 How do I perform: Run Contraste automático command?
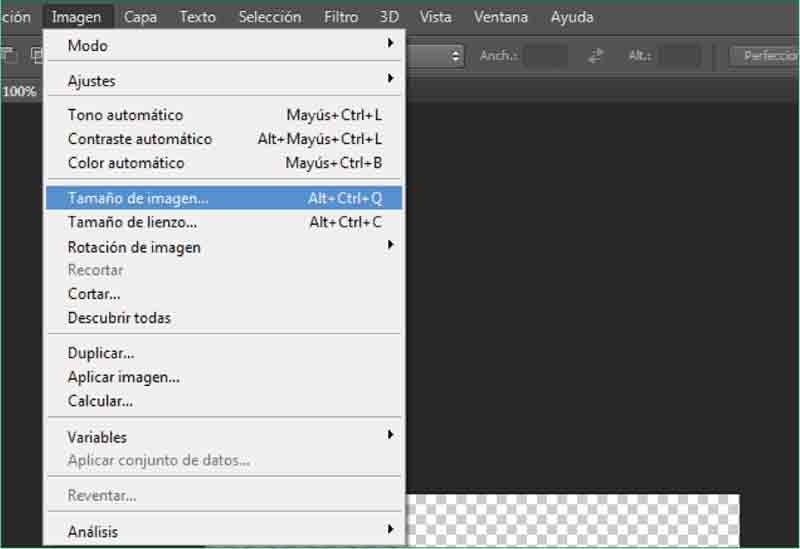(x=225, y=139)
